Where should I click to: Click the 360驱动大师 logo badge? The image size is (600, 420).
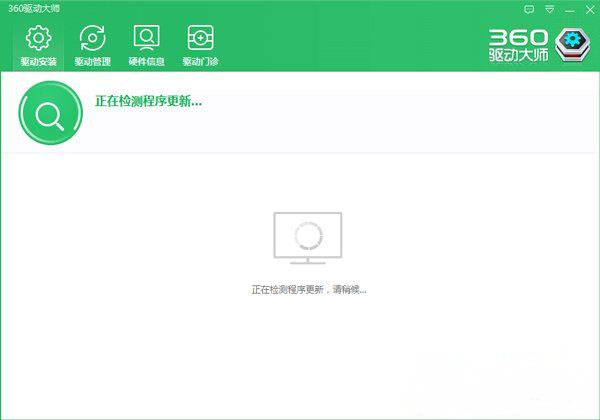tap(573, 44)
